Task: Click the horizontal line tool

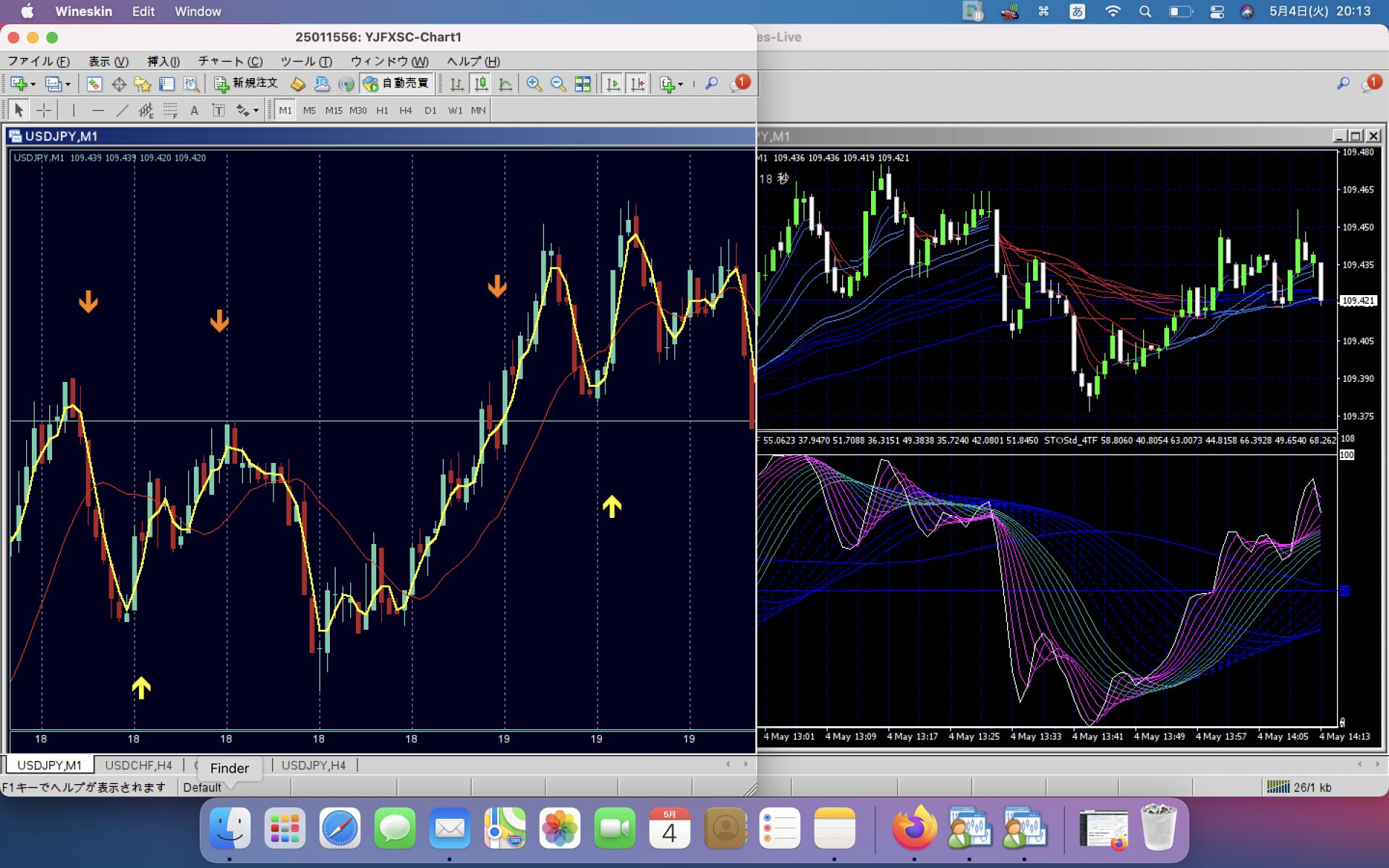Action: pos(98,110)
